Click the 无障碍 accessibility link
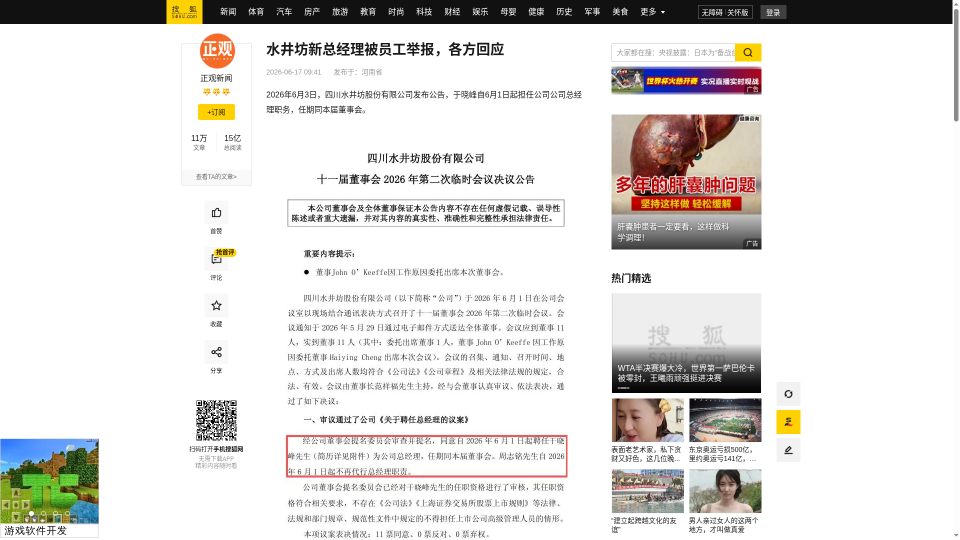 point(711,12)
